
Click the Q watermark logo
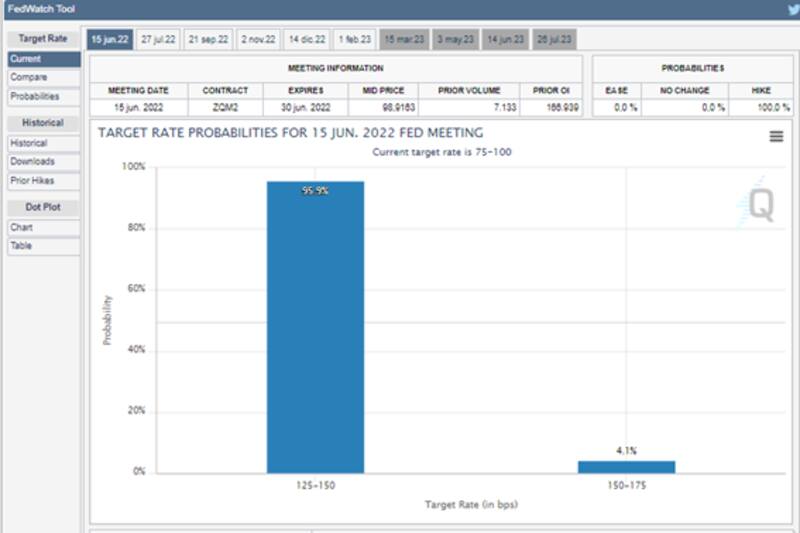pos(760,207)
